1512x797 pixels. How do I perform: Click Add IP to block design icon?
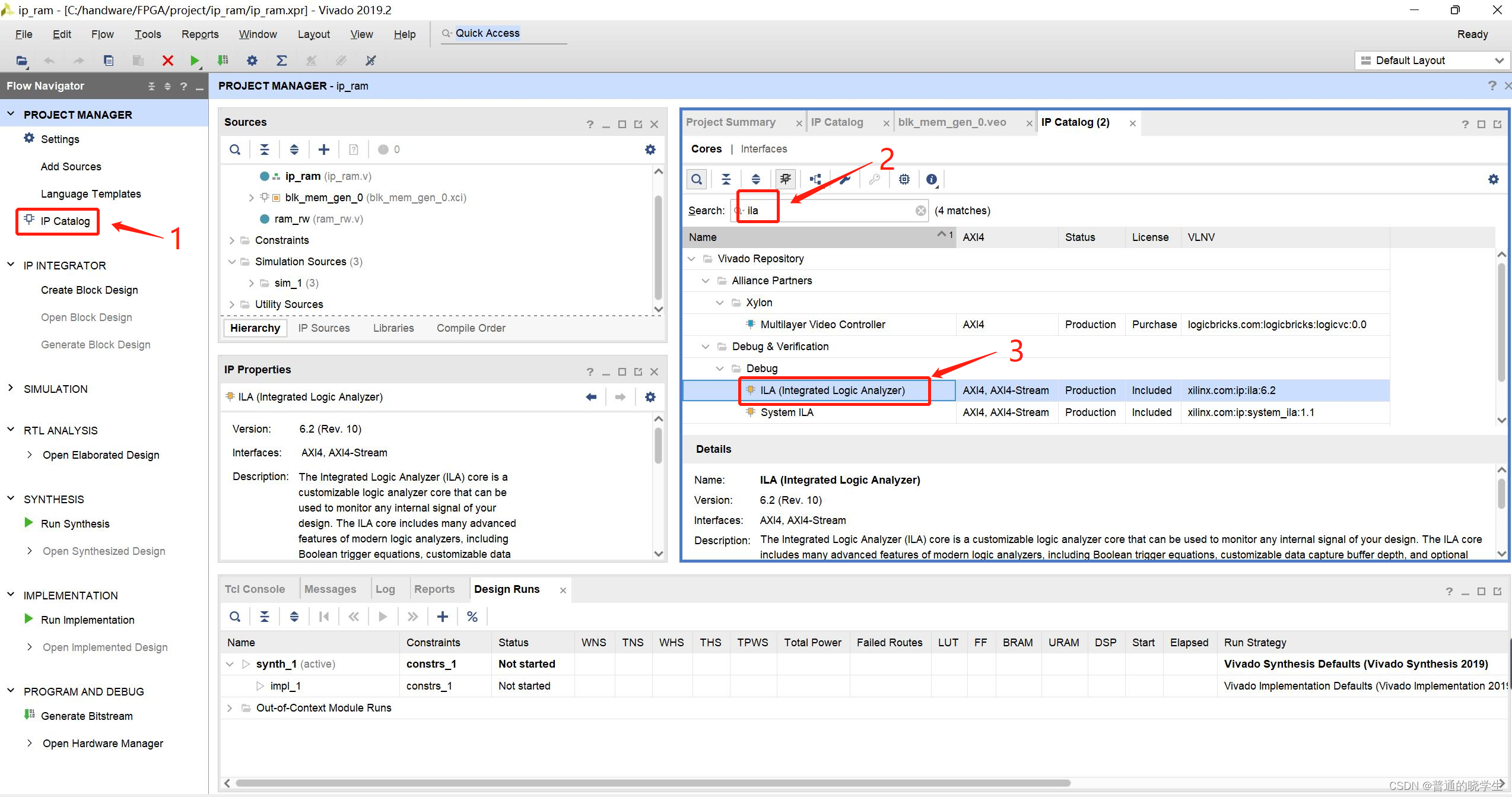pos(815,179)
